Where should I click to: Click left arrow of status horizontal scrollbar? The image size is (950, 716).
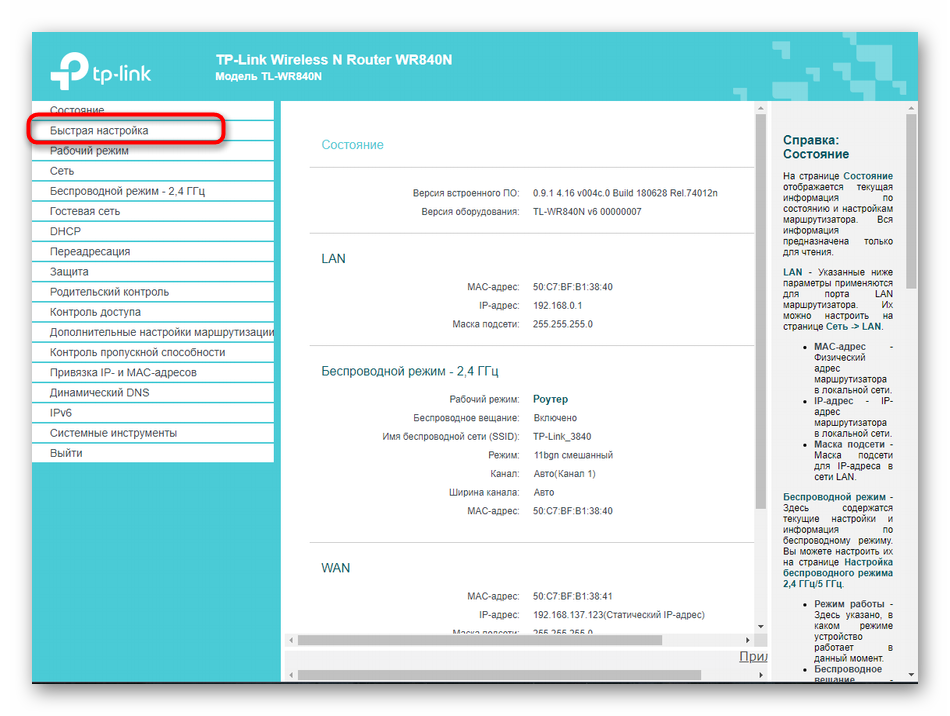(291, 640)
